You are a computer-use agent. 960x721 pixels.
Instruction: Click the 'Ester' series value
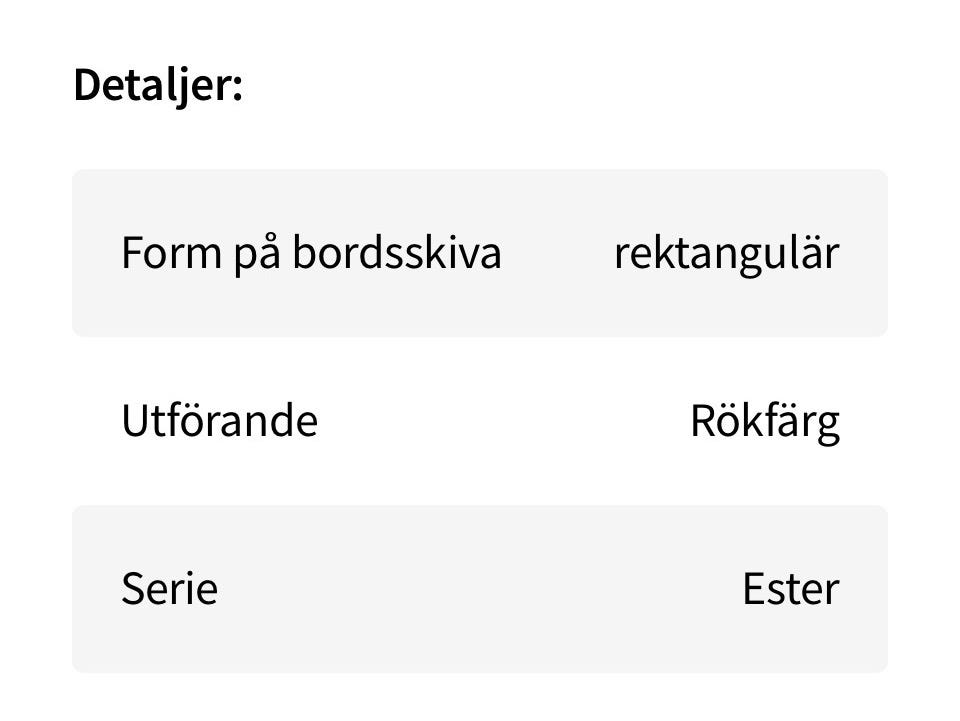(x=790, y=590)
